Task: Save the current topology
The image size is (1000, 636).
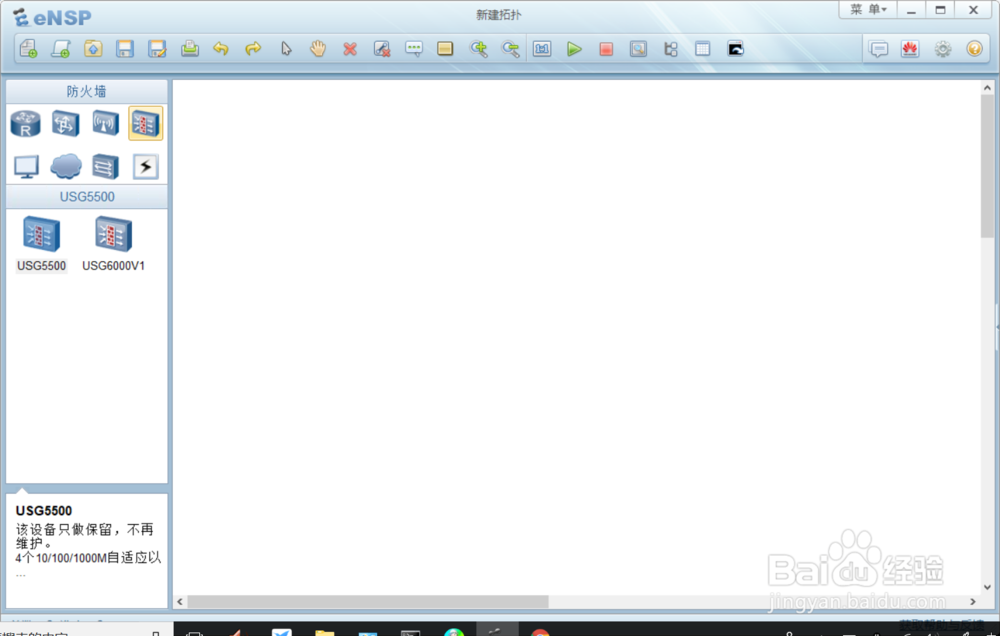Action: click(125, 49)
